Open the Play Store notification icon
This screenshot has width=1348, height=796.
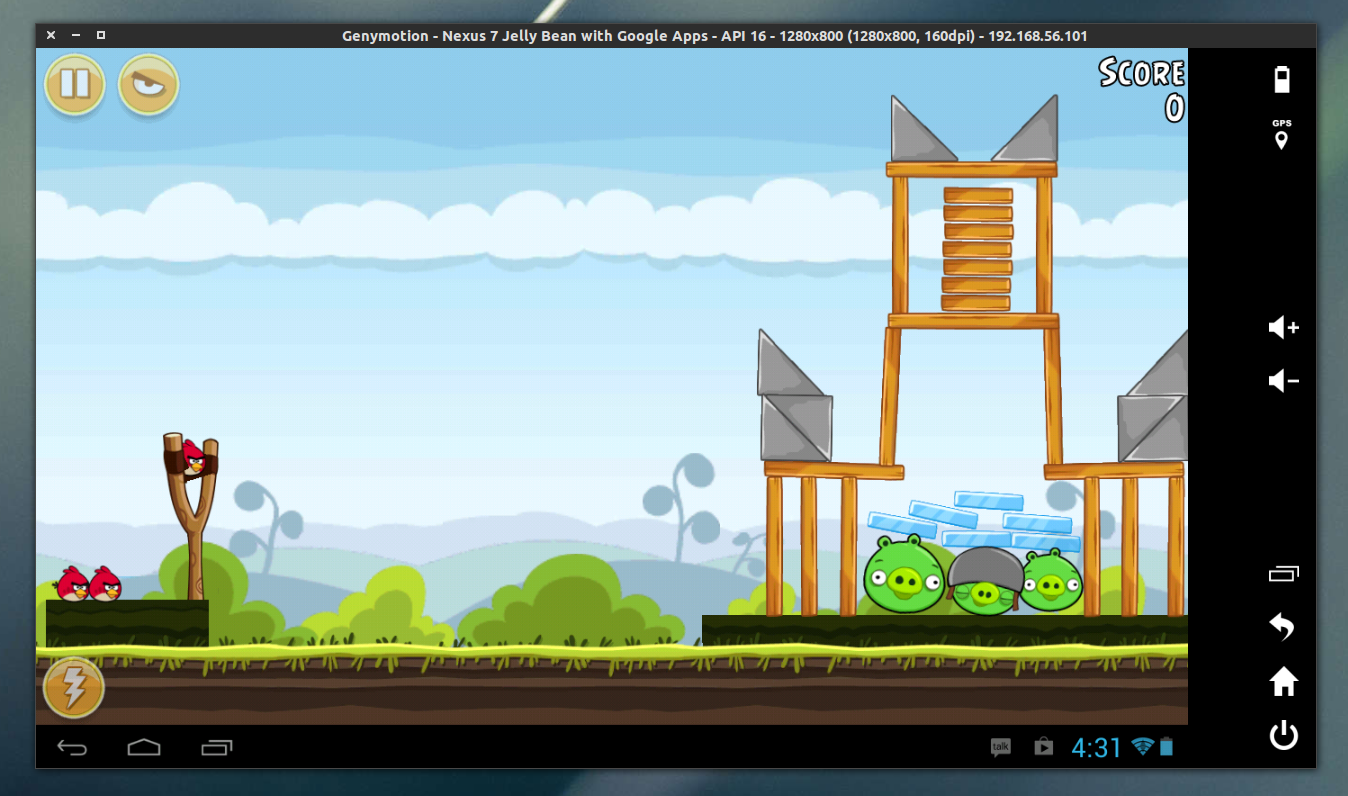pos(1043,747)
